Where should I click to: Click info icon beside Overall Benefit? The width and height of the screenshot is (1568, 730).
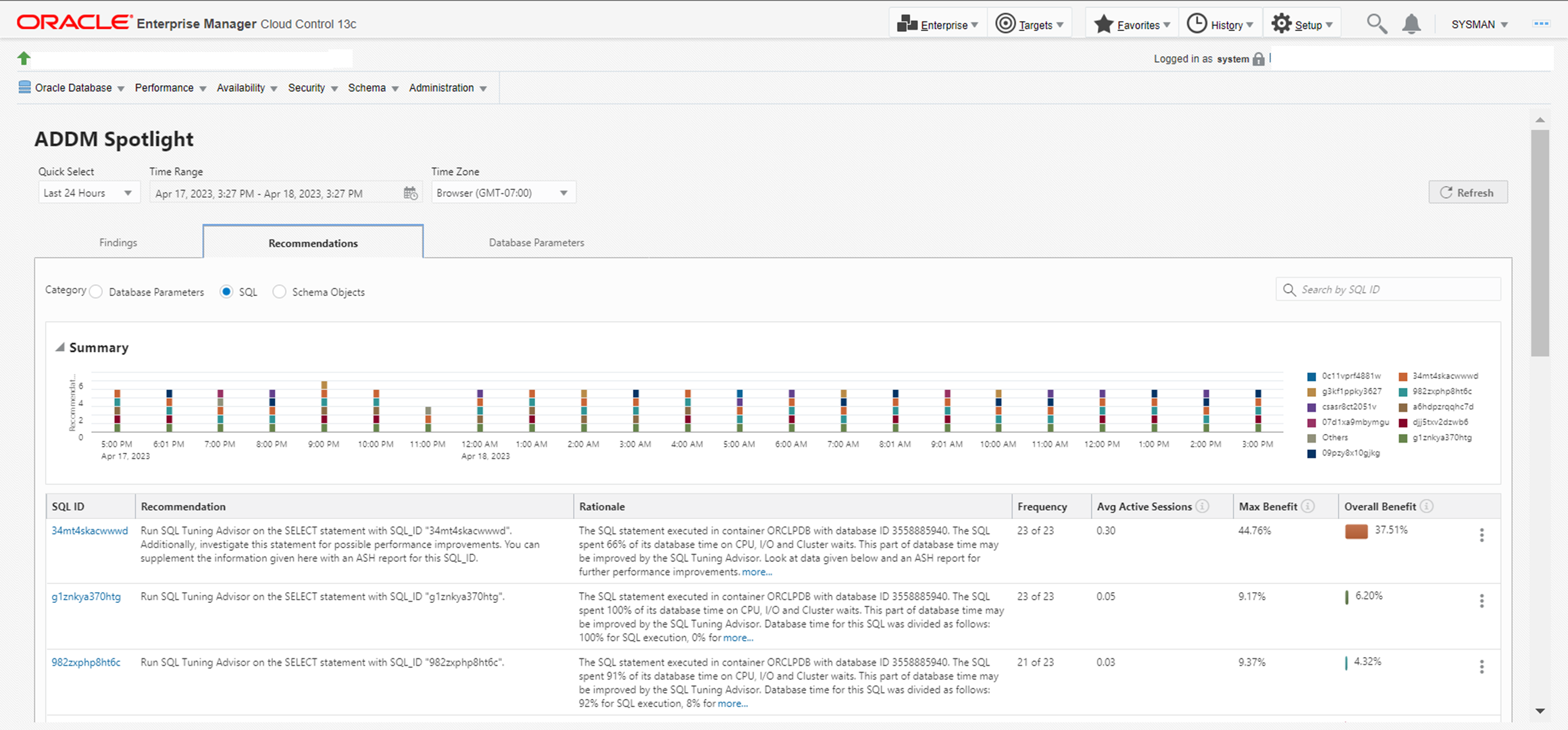point(1427,506)
